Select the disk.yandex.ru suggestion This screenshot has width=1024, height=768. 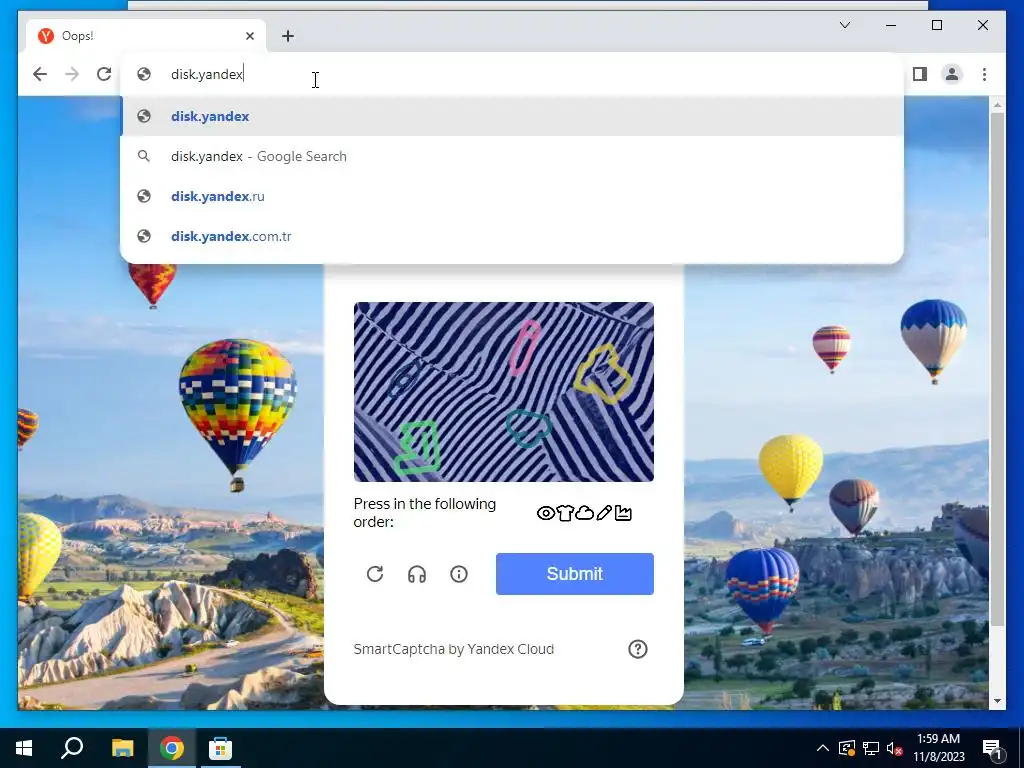pyautogui.click(x=512, y=196)
